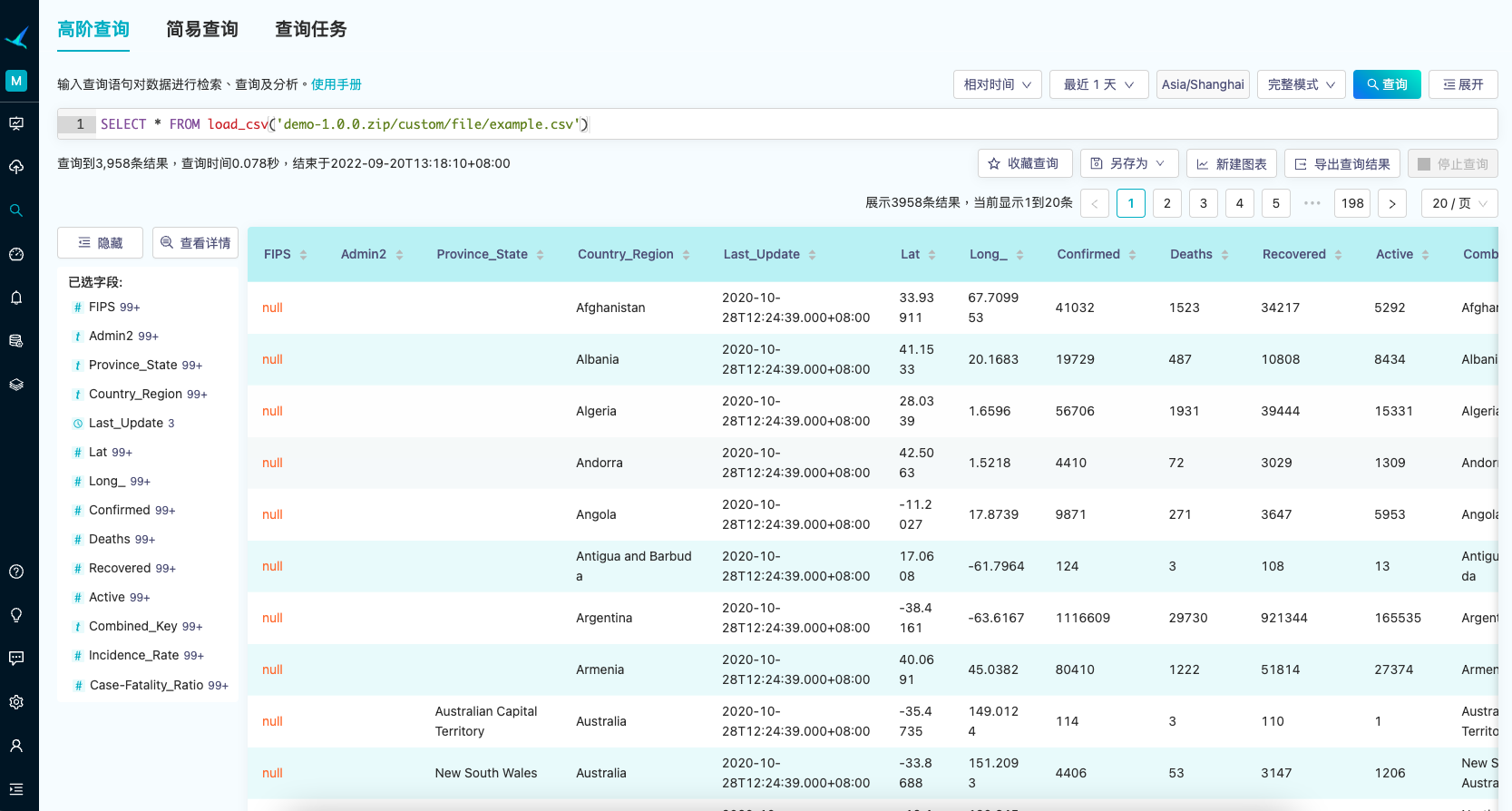This screenshot has height=811, width=1512.
Task: Open the cloud upload icon in sidebar
Action: [x=16, y=167]
